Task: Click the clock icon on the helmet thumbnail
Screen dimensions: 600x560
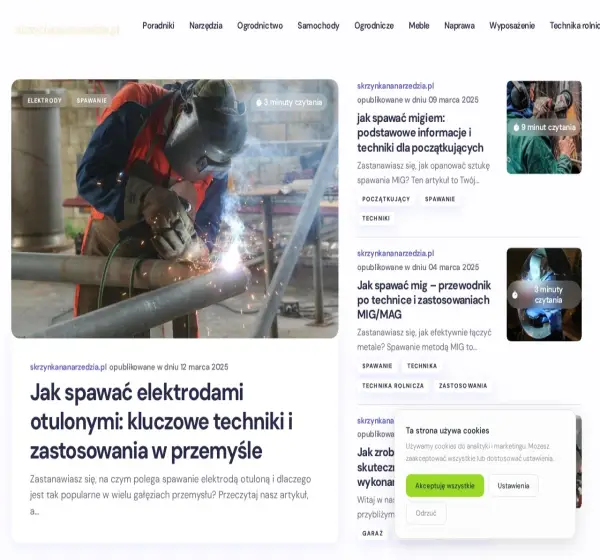Action: [x=515, y=295]
